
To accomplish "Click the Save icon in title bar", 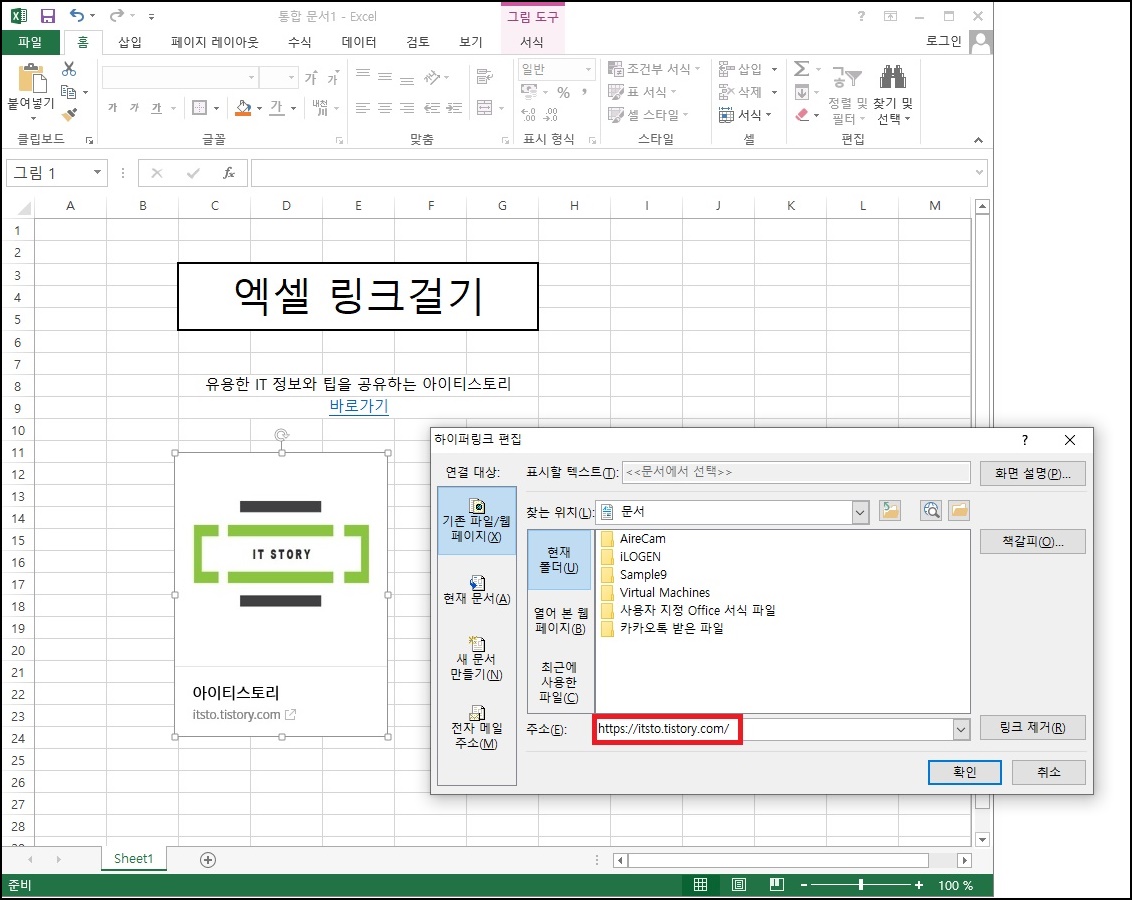I will tap(48, 16).
